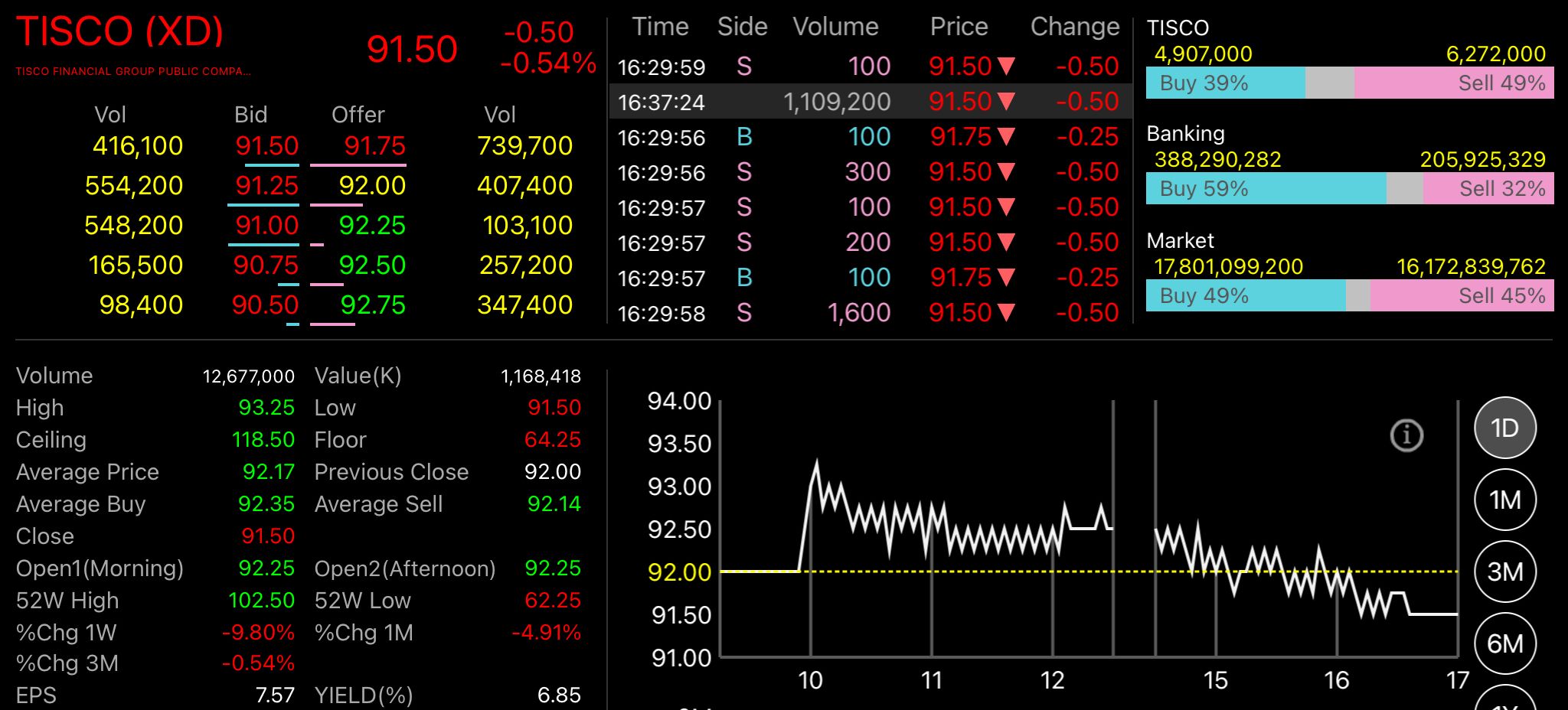Click the Average Price value 92.17
Viewport: 1568px width, 710px height.
(x=269, y=472)
